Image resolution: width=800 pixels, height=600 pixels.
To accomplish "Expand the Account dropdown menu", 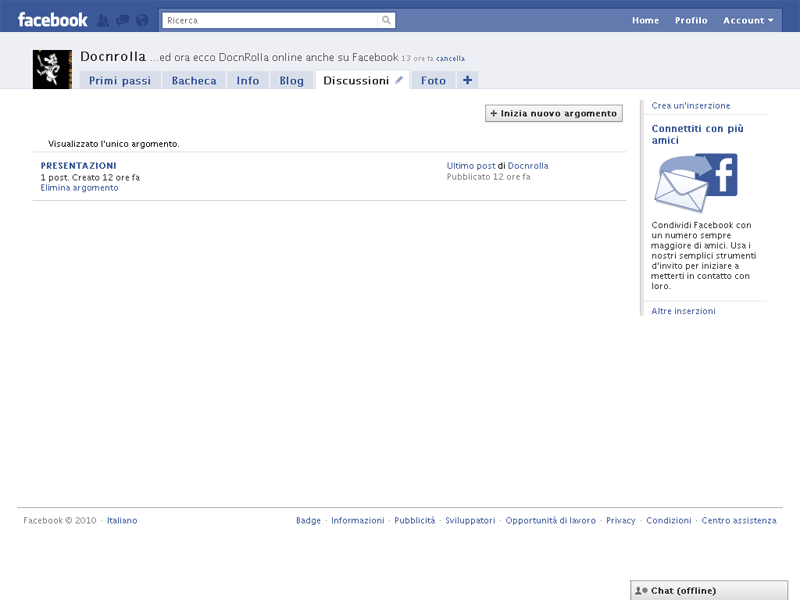I will (x=748, y=20).
